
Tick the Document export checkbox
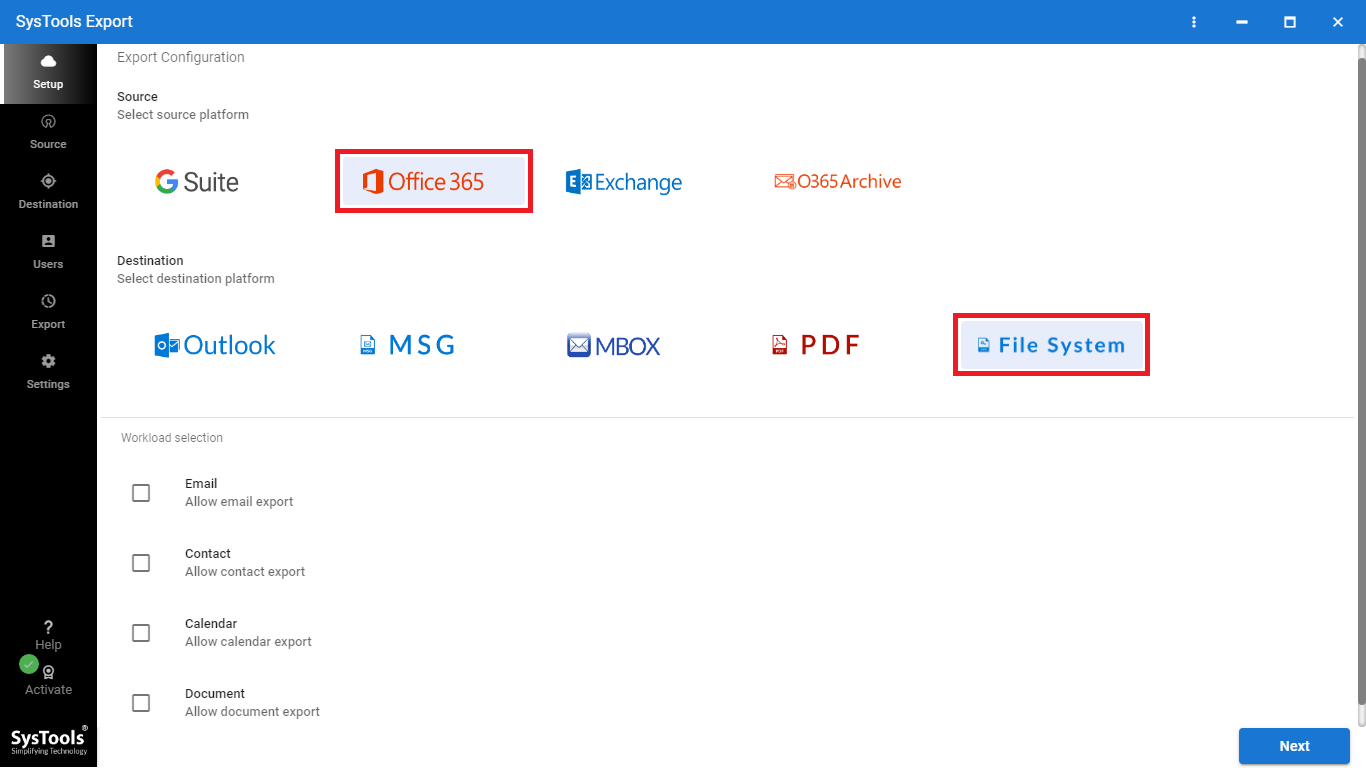pyautogui.click(x=141, y=703)
